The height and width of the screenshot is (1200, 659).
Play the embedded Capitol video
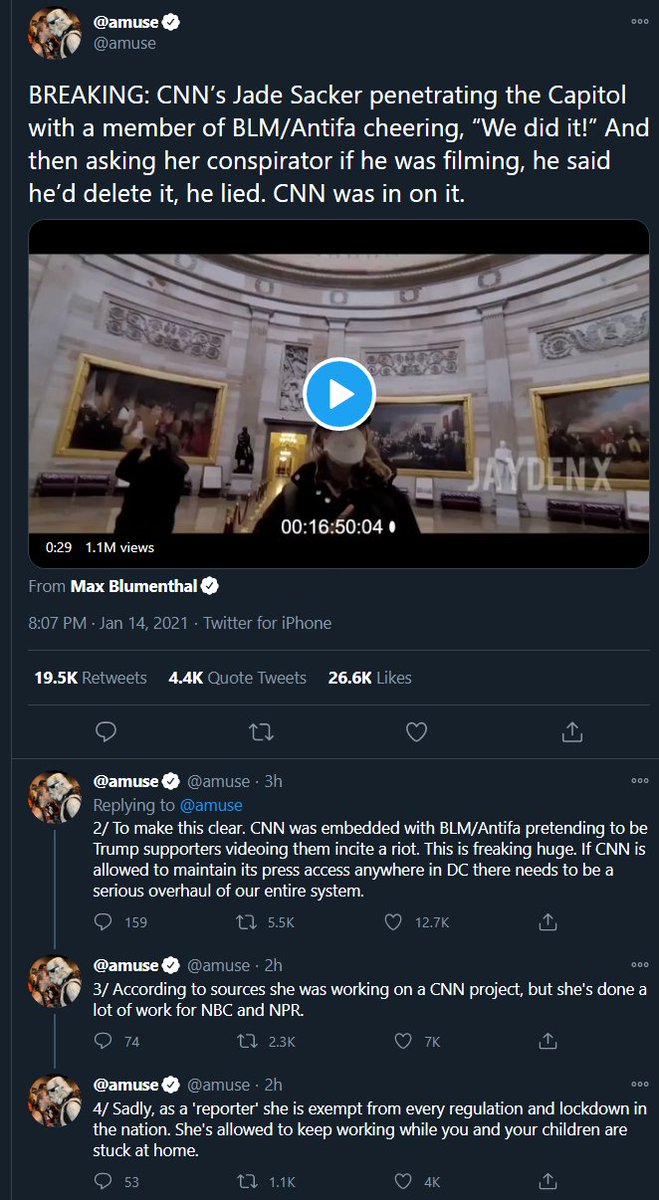point(338,393)
